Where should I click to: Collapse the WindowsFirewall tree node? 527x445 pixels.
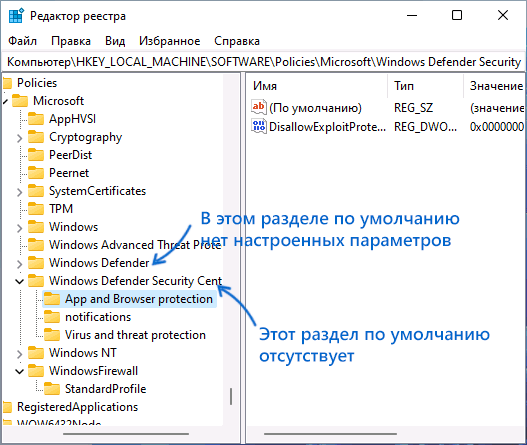(x=19, y=371)
